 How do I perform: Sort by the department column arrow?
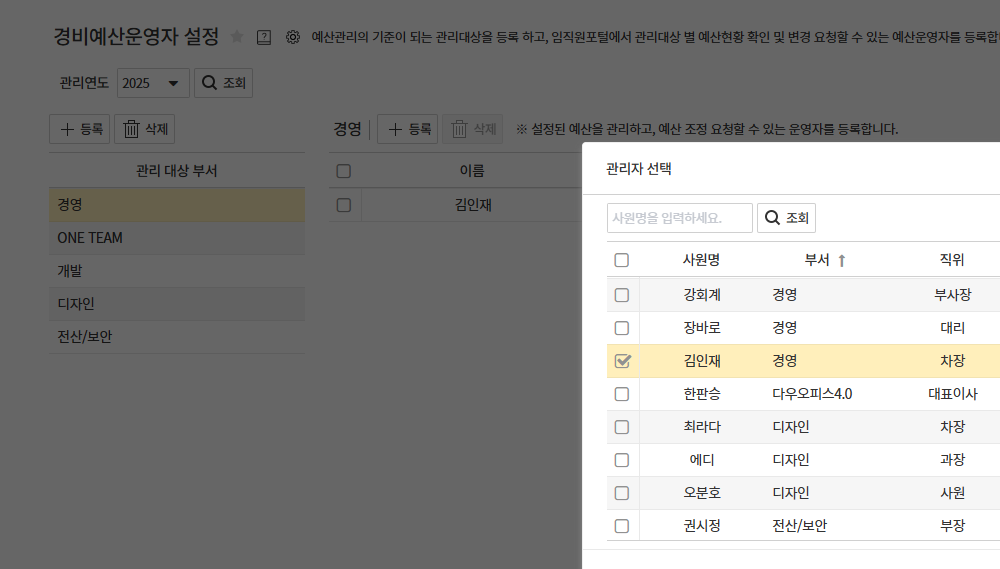point(841,260)
